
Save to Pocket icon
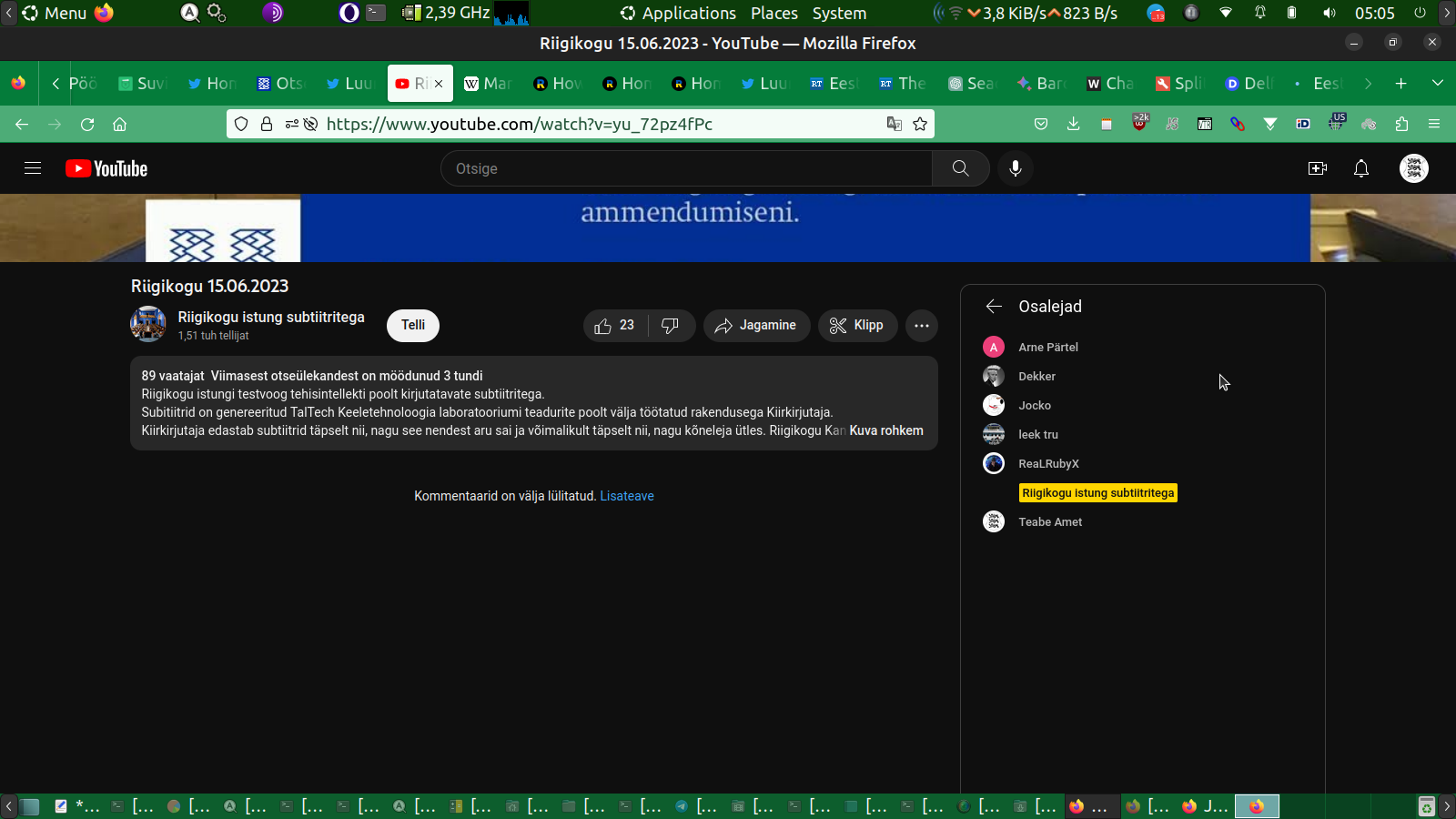[x=1041, y=124]
